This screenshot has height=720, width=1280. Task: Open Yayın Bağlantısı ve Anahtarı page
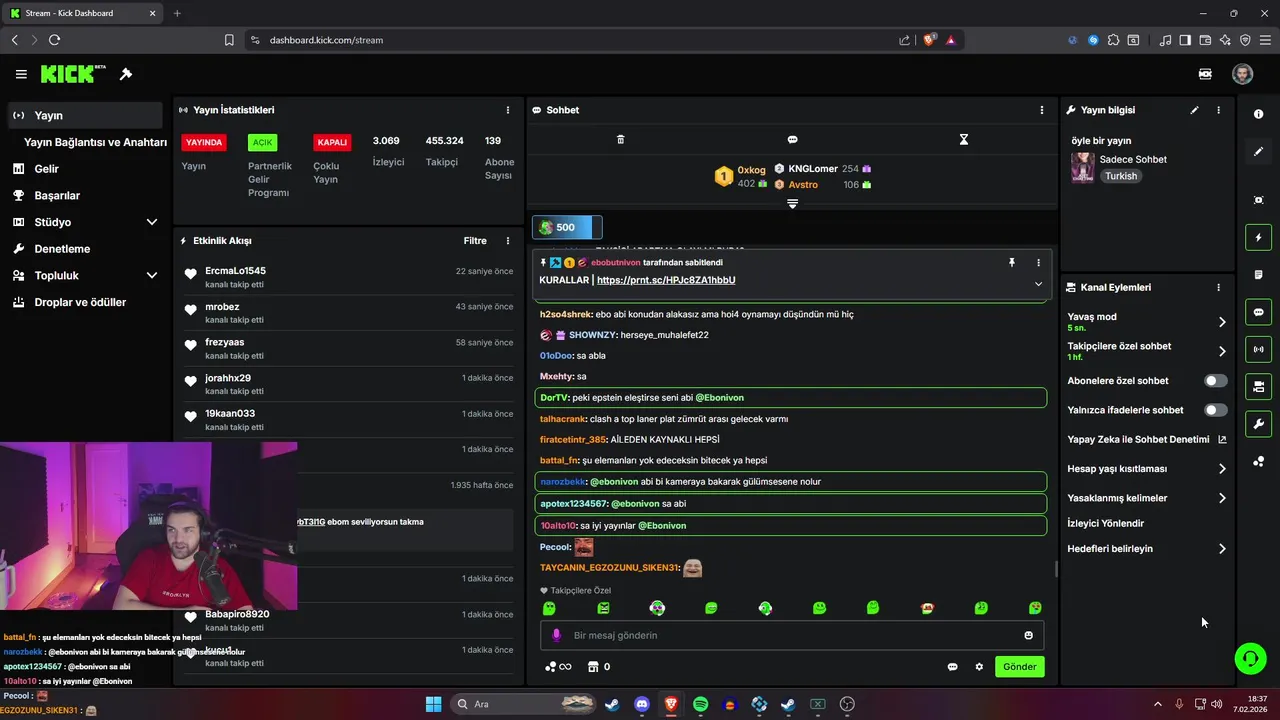point(95,142)
